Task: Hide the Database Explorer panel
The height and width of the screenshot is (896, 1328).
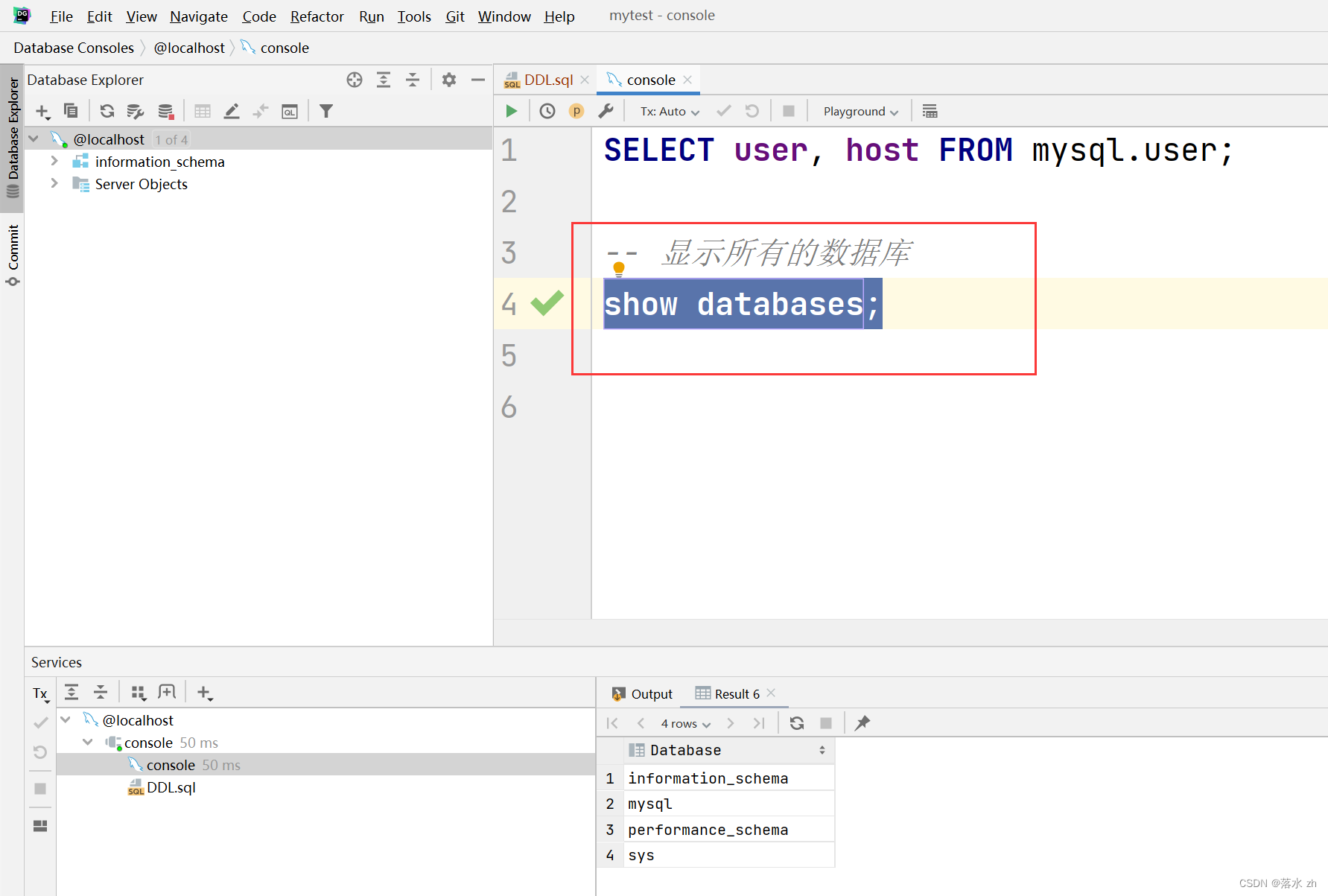Action: [x=478, y=80]
